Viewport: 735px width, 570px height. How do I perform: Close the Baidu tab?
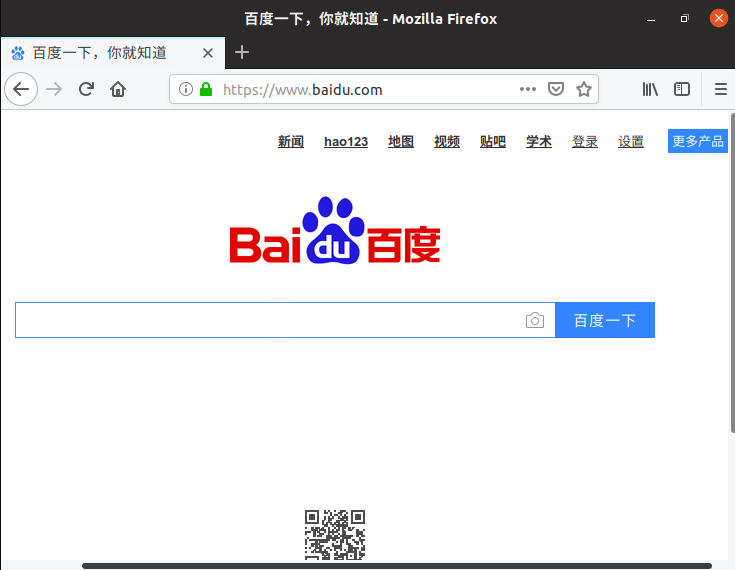pyautogui.click(x=208, y=53)
